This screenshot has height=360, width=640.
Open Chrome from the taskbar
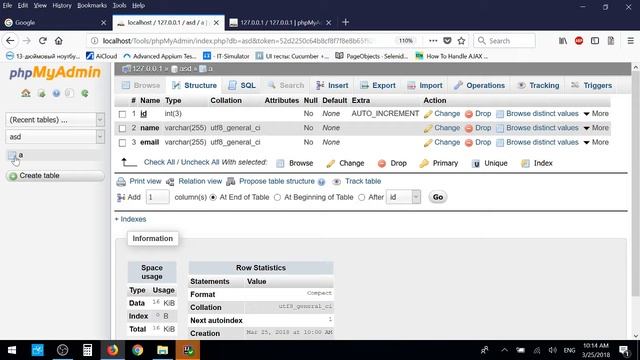138,350
